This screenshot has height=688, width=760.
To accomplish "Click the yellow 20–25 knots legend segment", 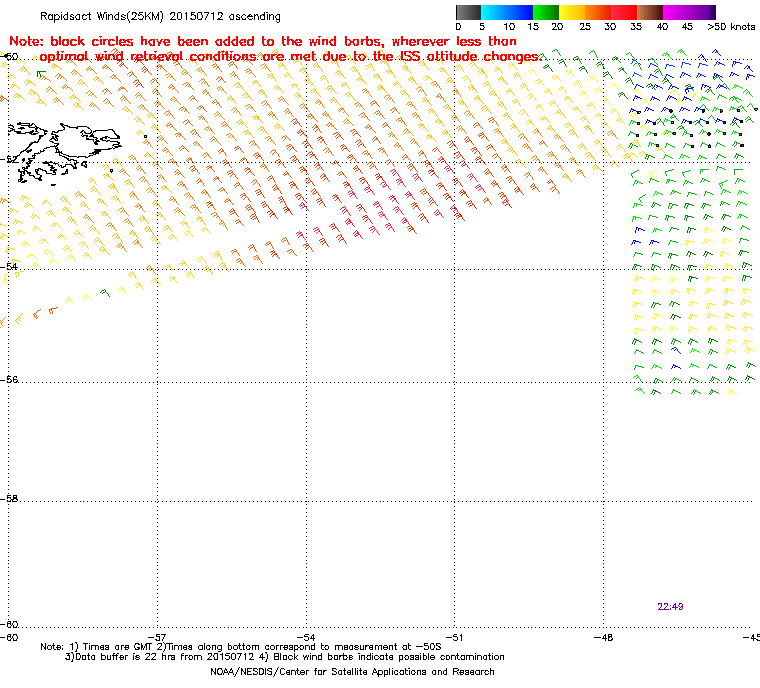I will pyautogui.click(x=572, y=12).
